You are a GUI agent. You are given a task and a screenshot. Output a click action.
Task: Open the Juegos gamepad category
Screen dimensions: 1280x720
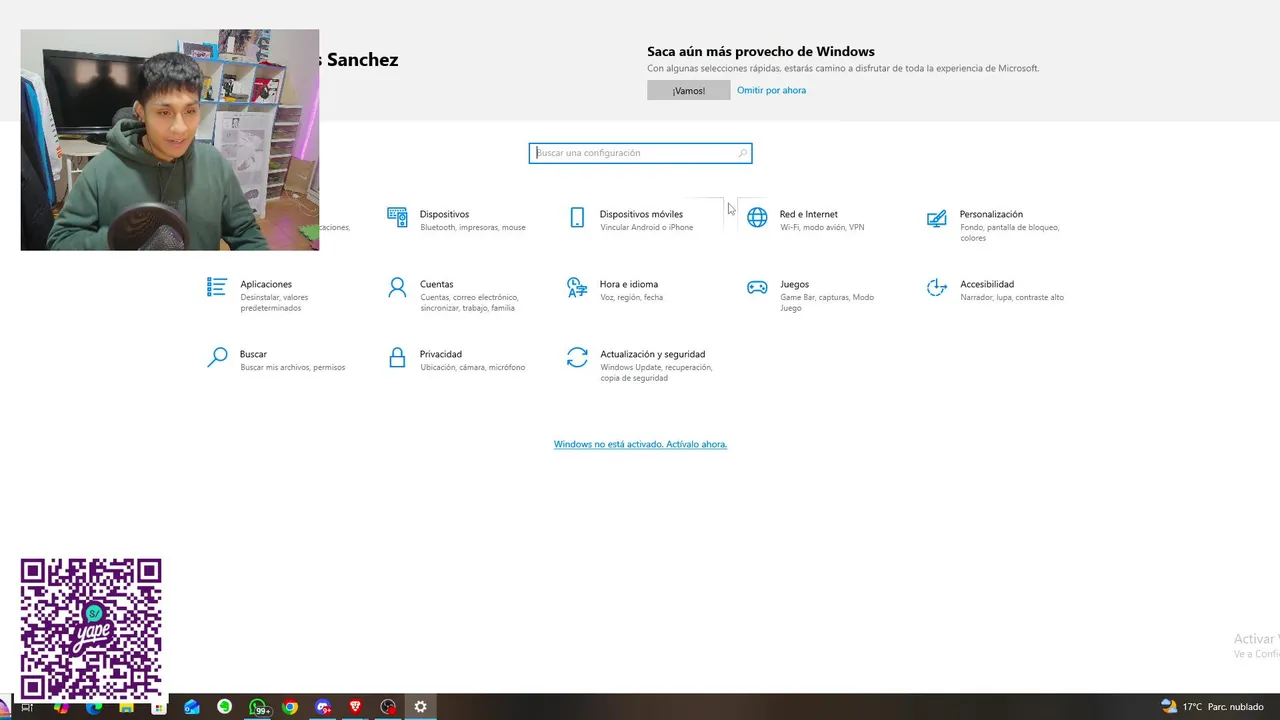(812, 295)
